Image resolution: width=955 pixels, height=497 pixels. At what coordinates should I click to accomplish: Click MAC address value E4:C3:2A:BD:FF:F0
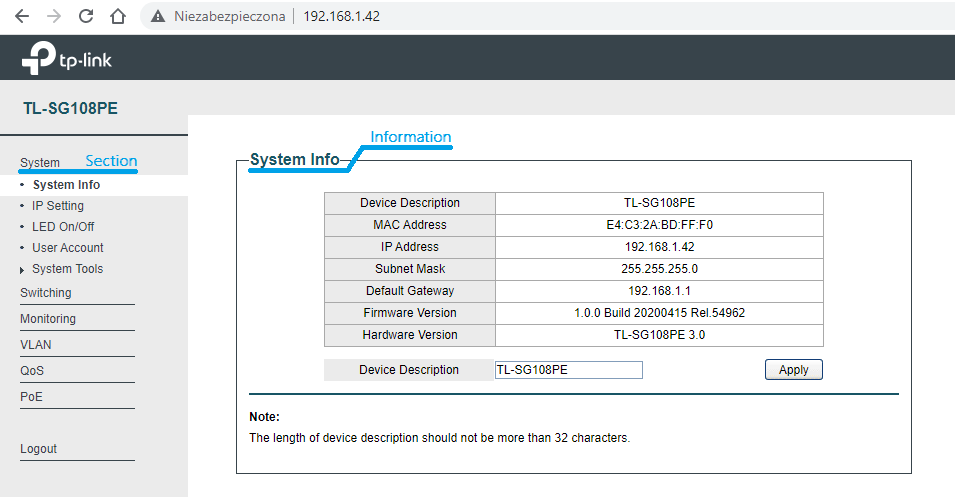pyautogui.click(x=660, y=225)
